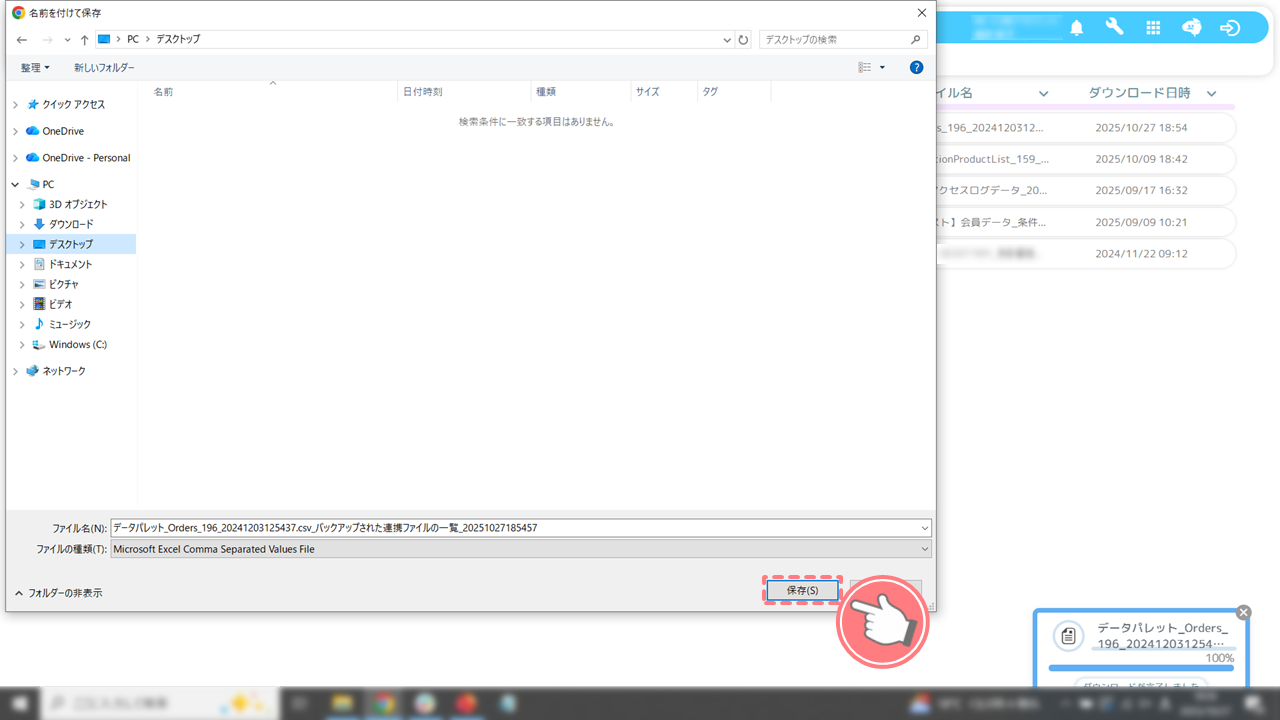Open the apps grid icon
The width and height of the screenshot is (1280, 720).
coord(1153,28)
